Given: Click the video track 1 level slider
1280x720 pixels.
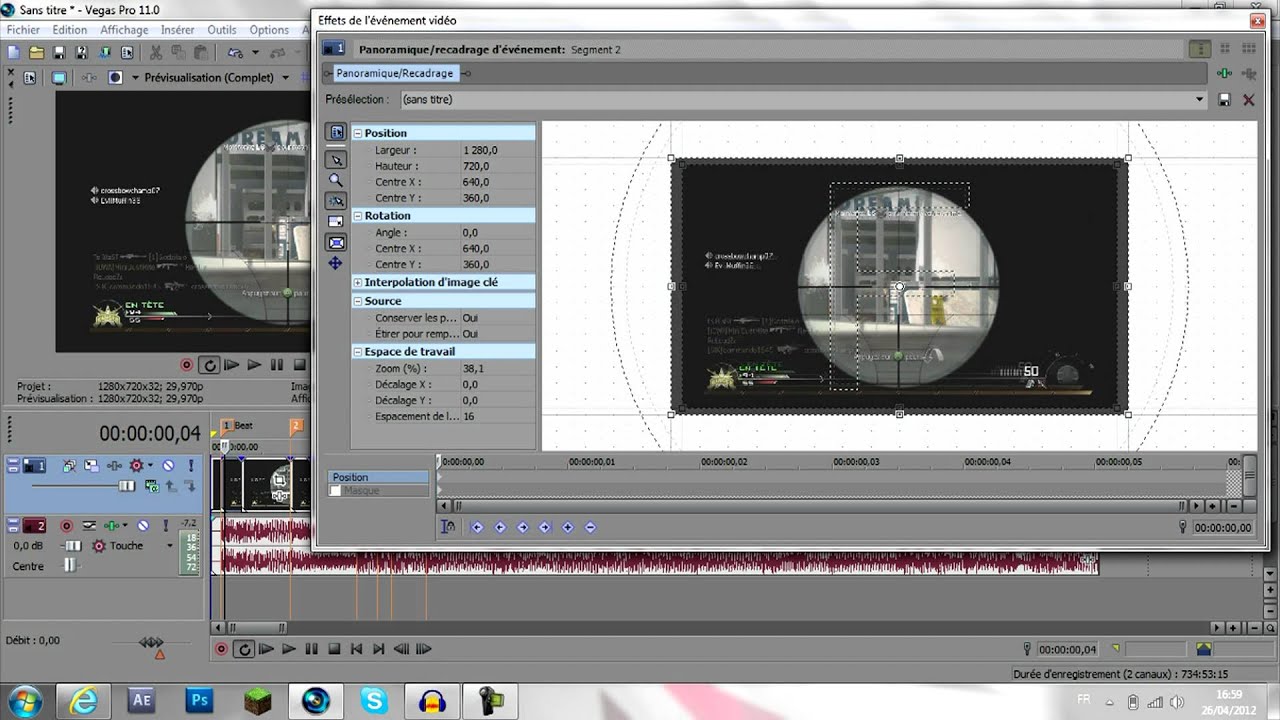Looking at the screenshot, I should pos(126,486).
